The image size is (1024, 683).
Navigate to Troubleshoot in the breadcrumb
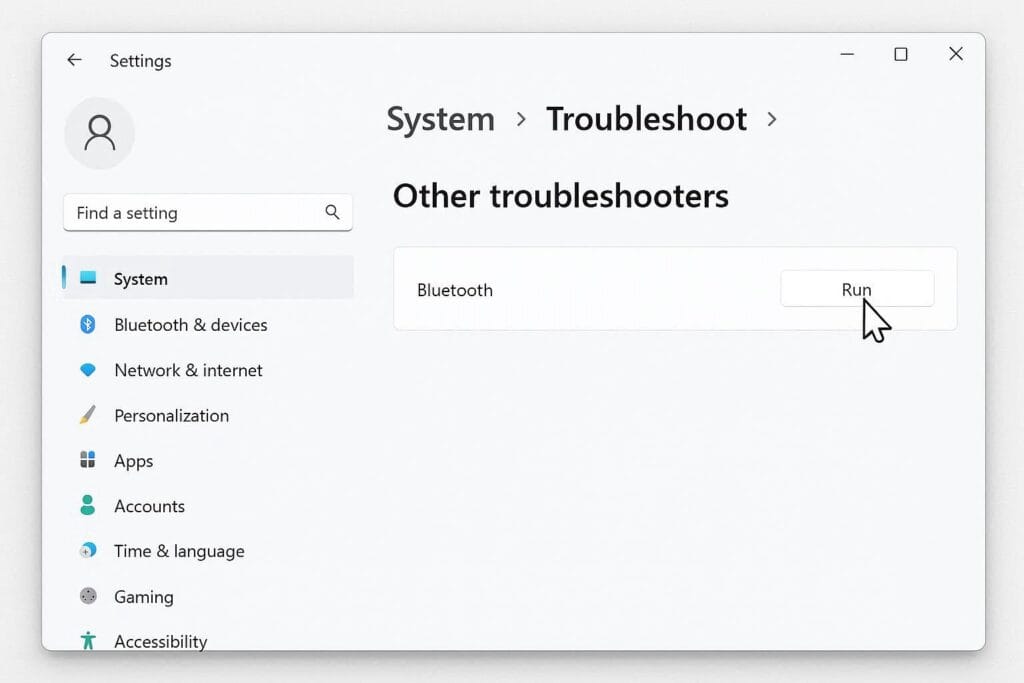[x=646, y=119]
